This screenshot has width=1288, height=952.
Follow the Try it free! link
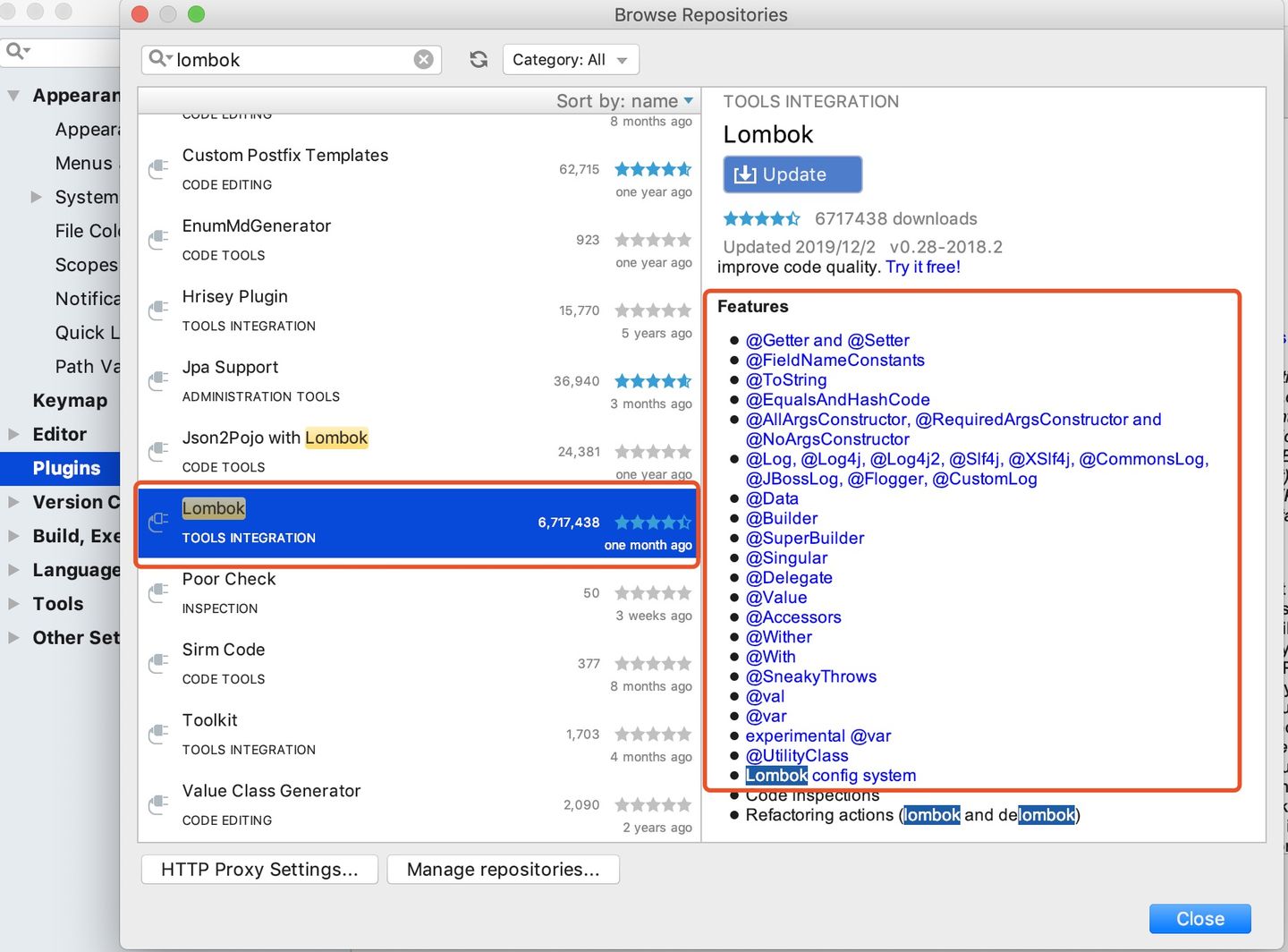click(923, 267)
